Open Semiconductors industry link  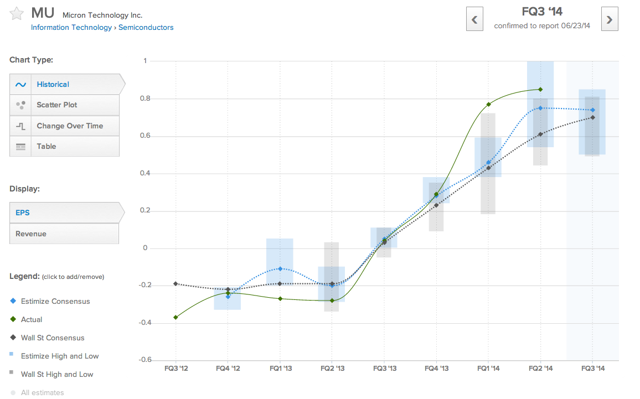(146, 27)
